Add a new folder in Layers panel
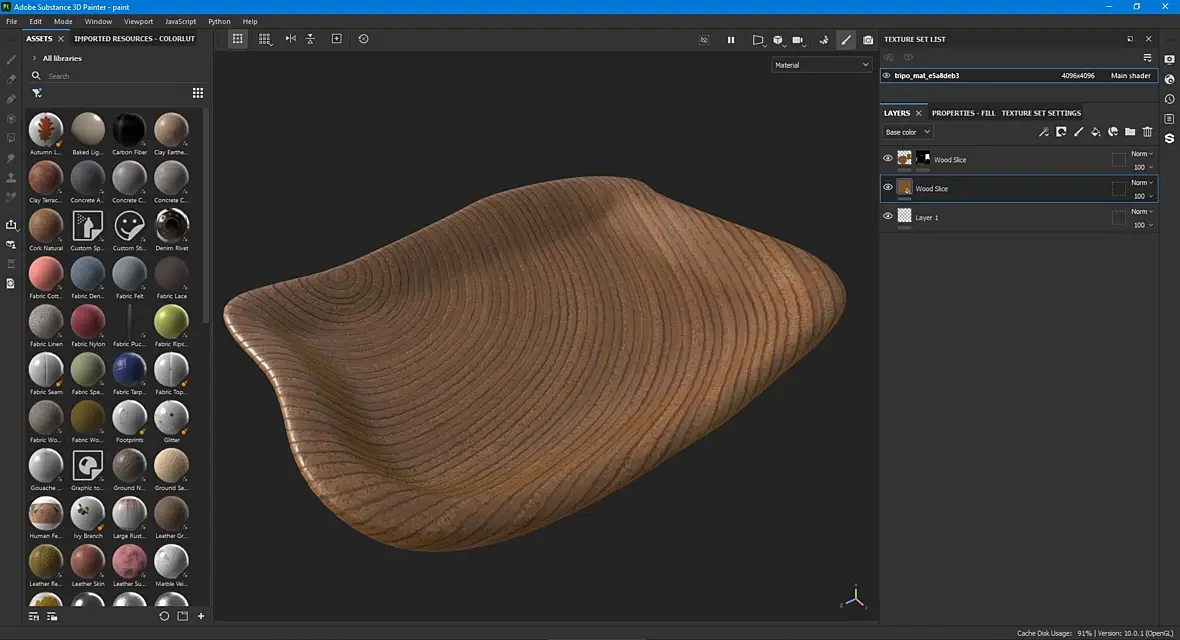The image size is (1180, 640). (x=1130, y=132)
